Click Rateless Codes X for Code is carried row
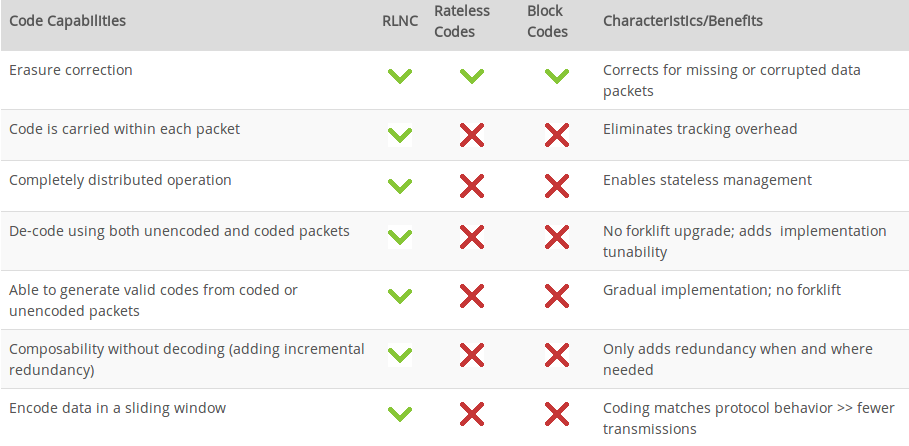 [x=472, y=135]
